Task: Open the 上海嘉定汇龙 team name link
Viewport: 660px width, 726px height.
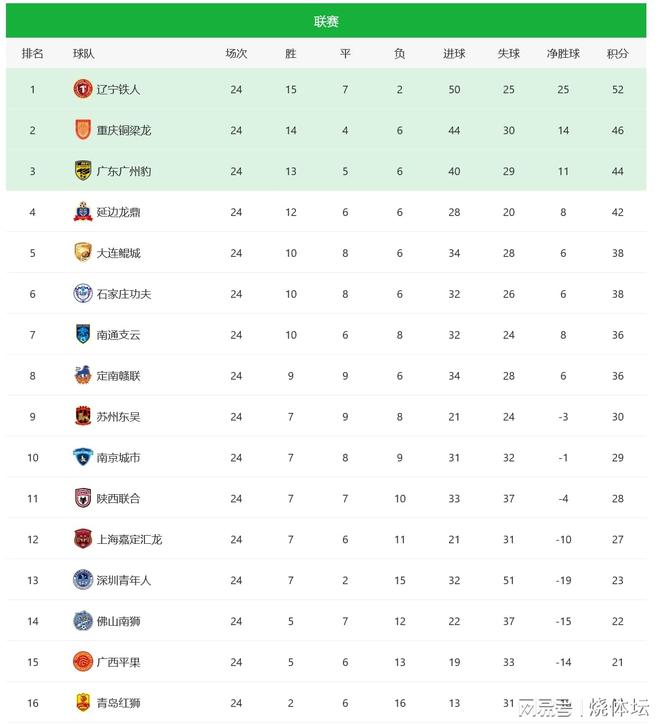Action: pyautogui.click(x=129, y=539)
